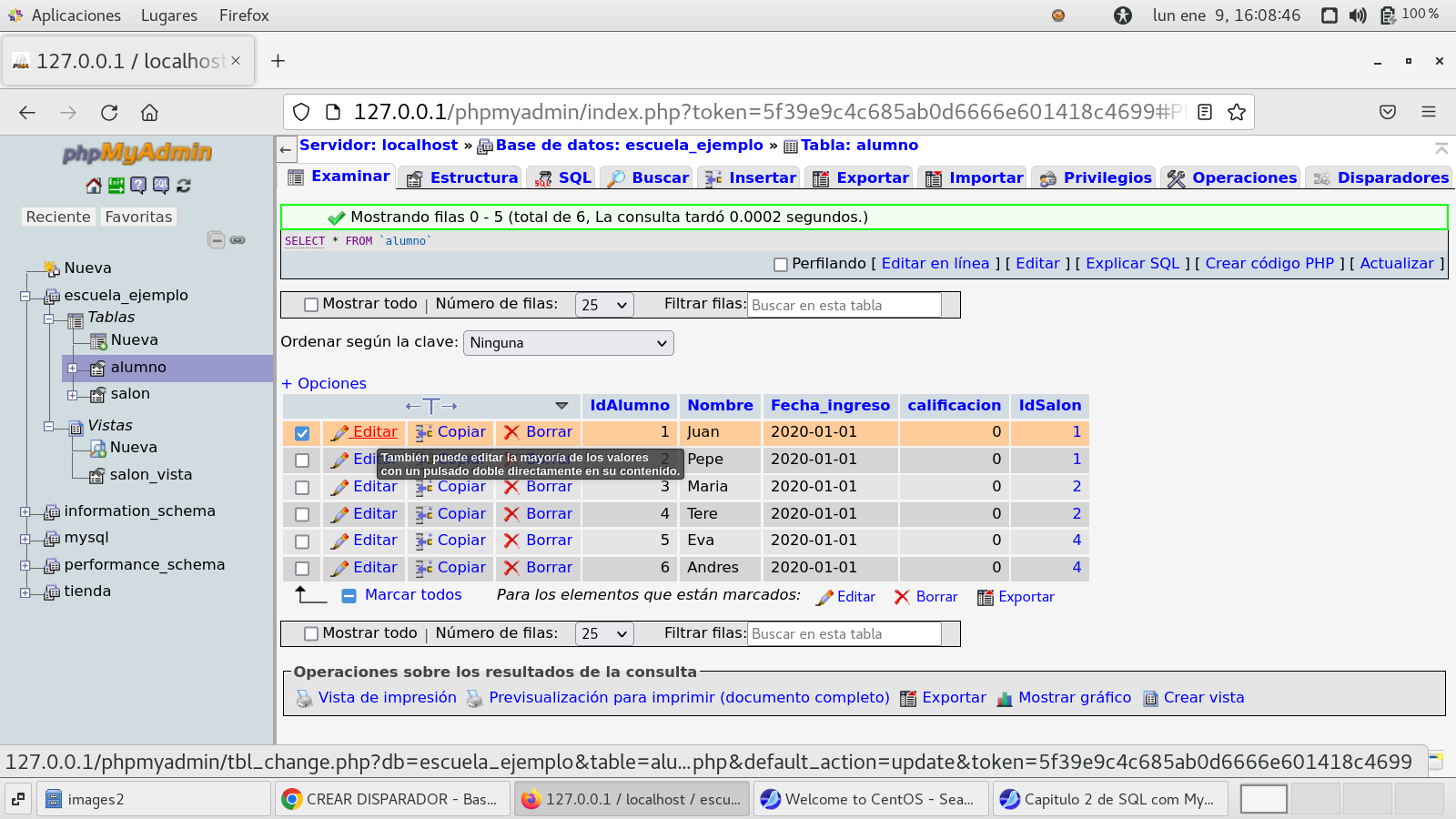Click the Copiar icon for Tere row
1456x819 pixels.
click(424, 514)
